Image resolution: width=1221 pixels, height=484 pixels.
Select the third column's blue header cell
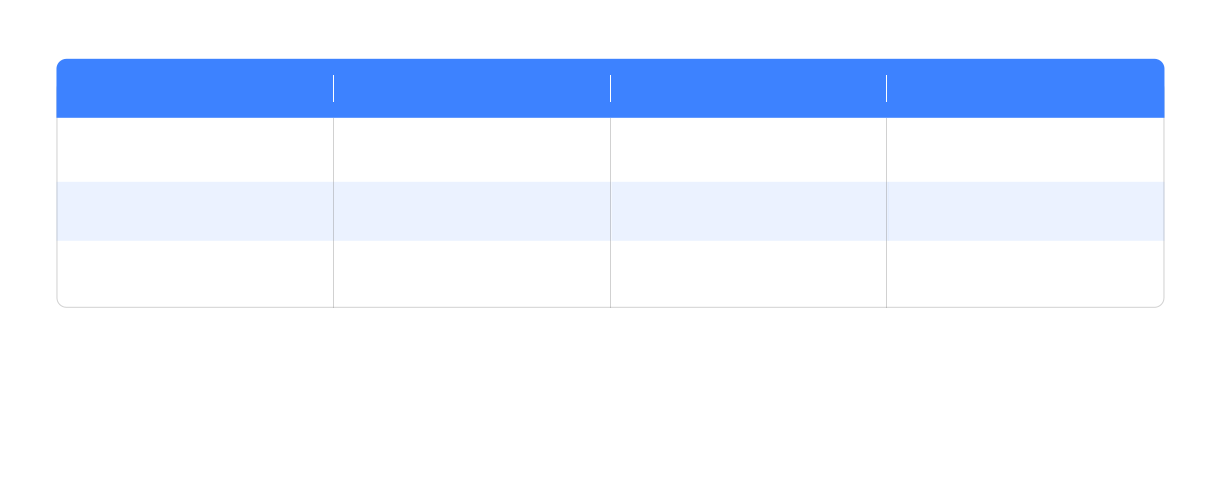tap(748, 88)
